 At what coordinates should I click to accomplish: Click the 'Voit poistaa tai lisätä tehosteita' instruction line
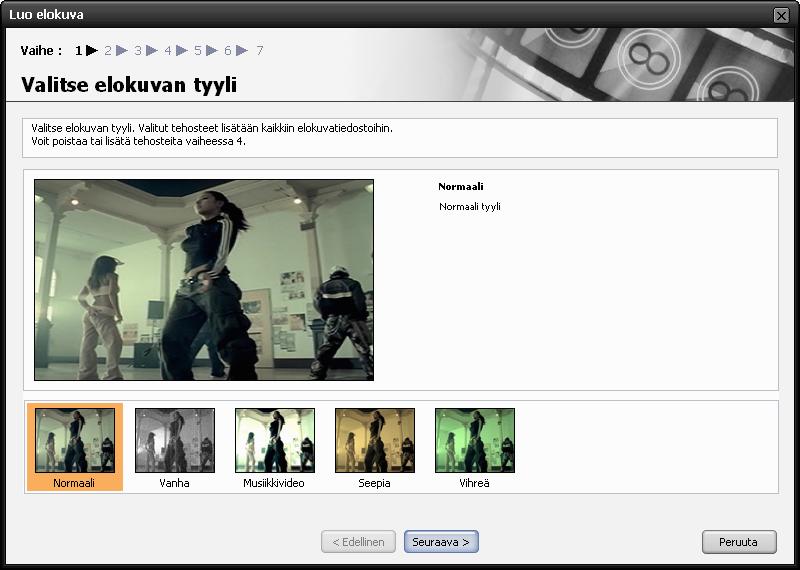coord(138,141)
